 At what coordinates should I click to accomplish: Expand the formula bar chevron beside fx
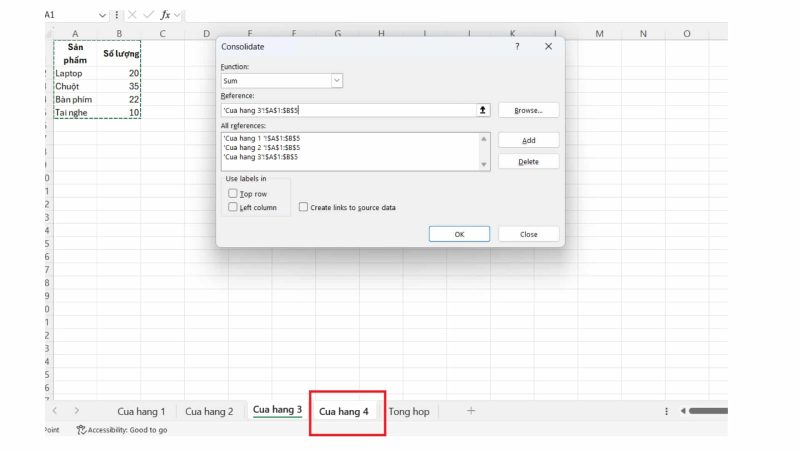[177, 15]
